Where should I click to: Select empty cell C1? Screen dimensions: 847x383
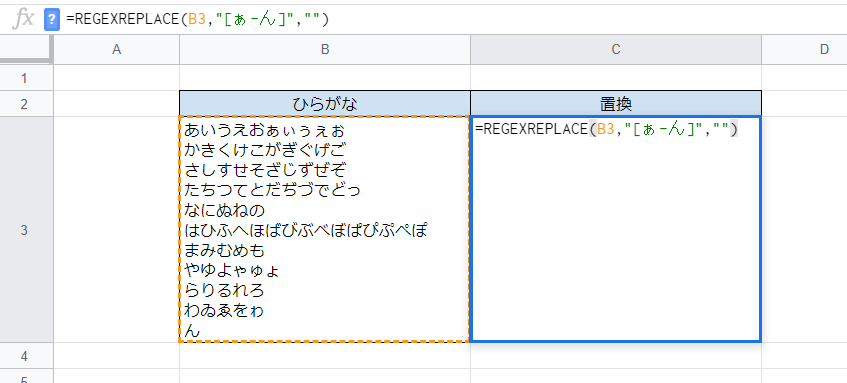pyautogui.click(x=616, y=78)
